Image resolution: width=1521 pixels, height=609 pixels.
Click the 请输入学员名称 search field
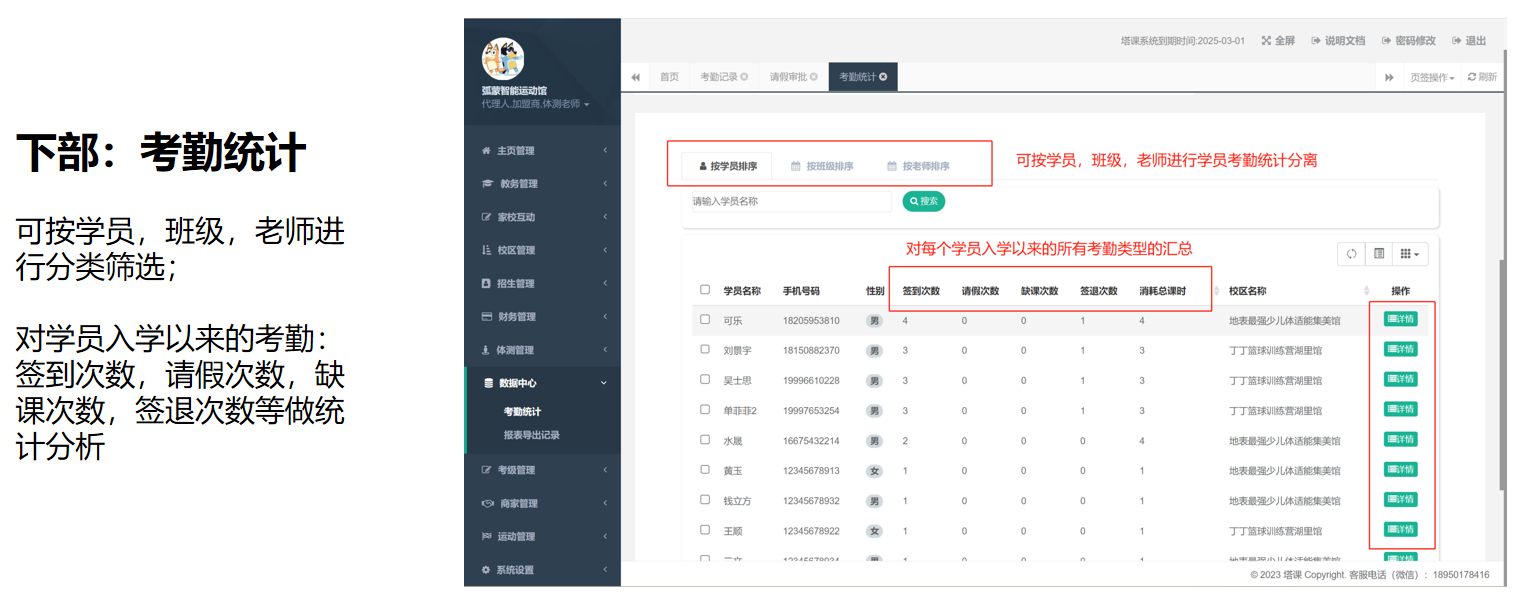[790, 201]
